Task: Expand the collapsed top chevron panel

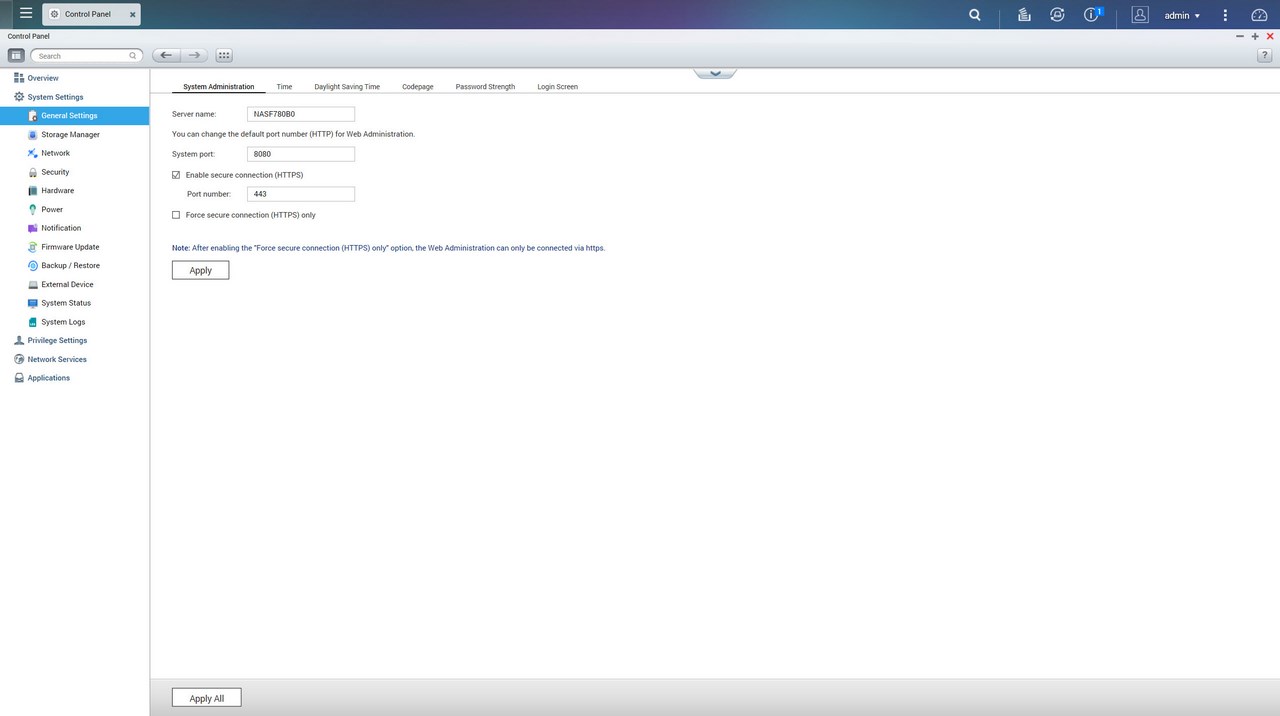Action: tap(715, 73)
